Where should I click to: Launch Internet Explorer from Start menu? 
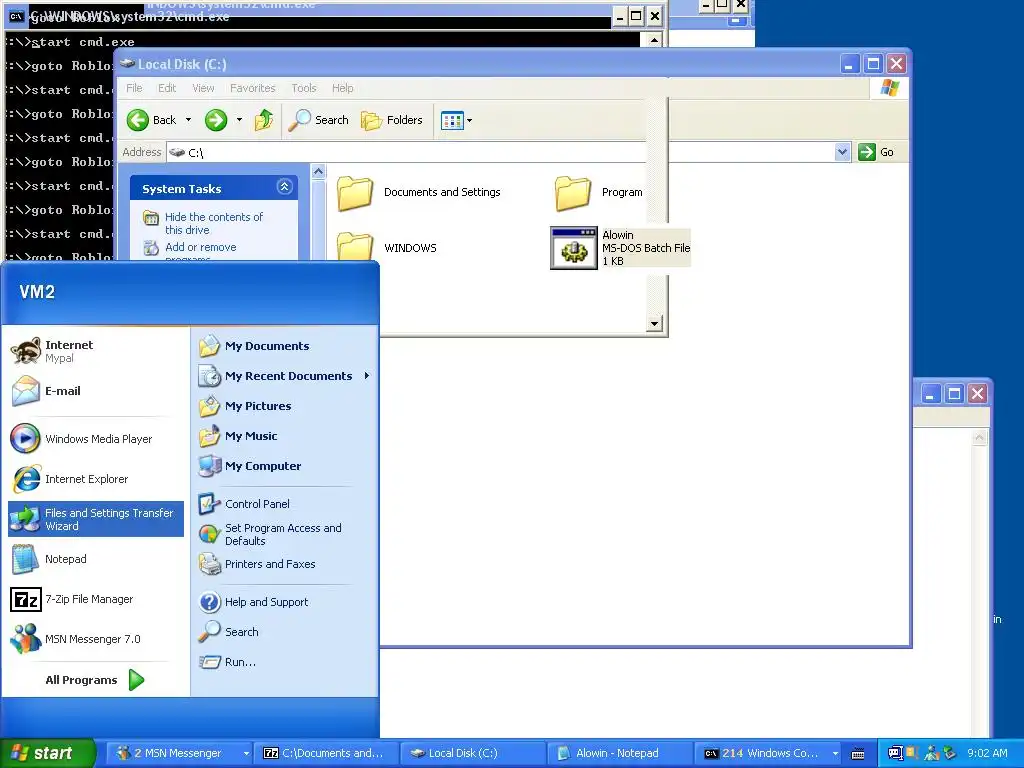95,479
